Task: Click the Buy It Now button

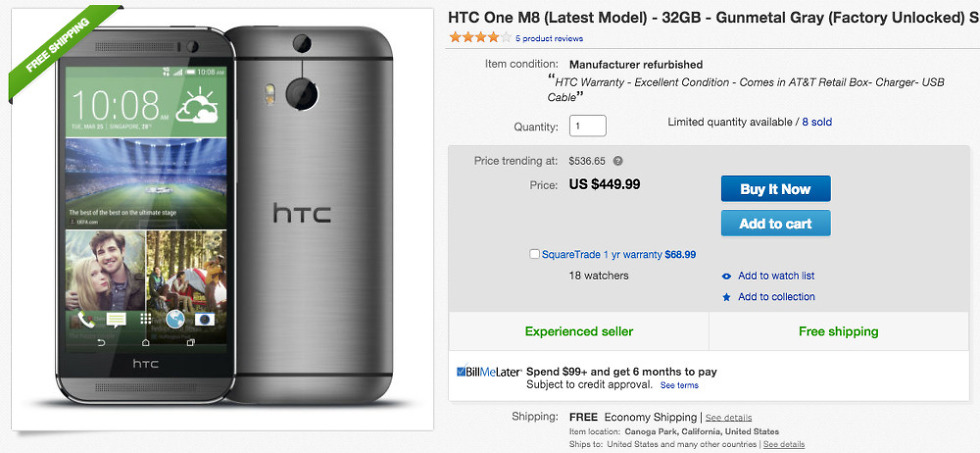Action: (775, 189)
